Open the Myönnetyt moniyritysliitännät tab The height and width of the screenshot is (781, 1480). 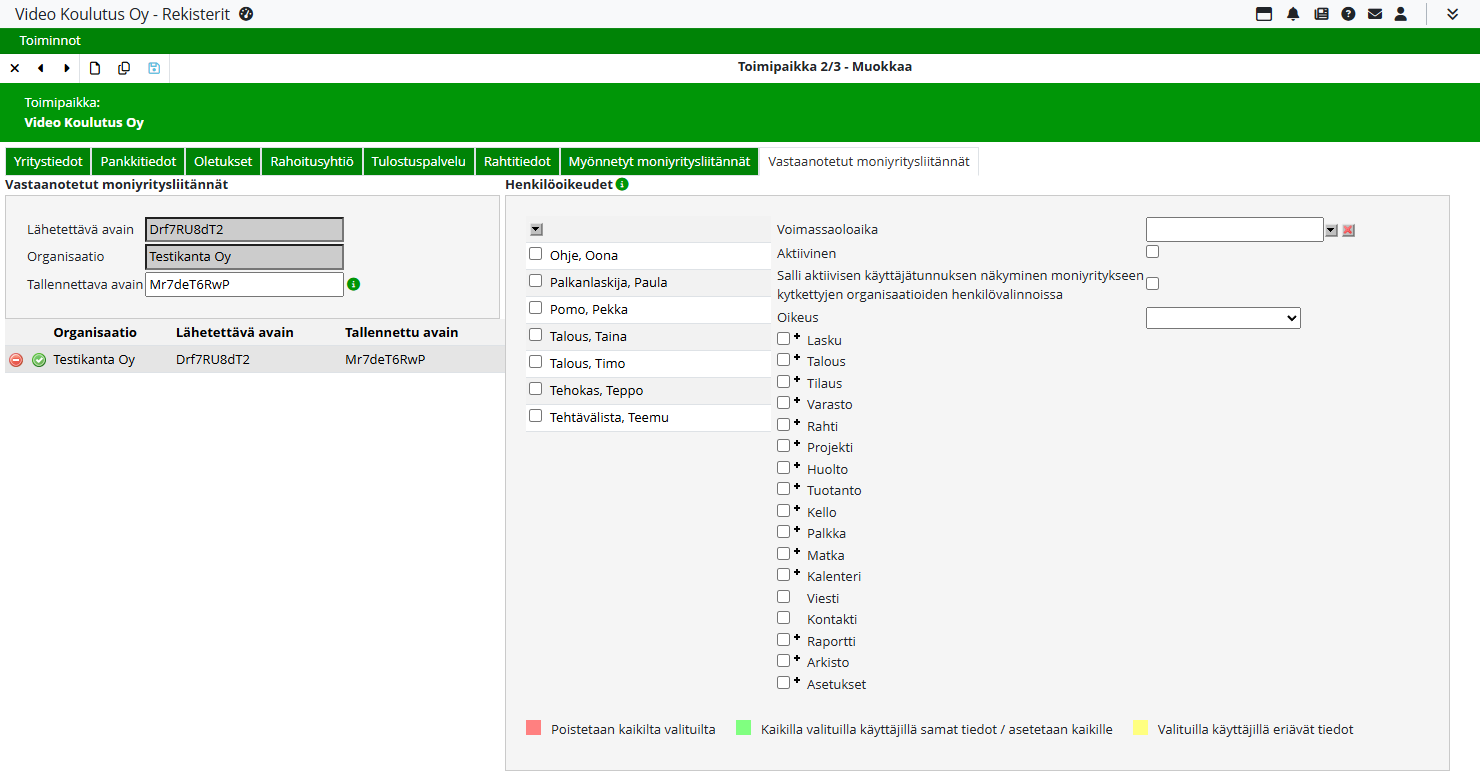[x=658, y=161]
